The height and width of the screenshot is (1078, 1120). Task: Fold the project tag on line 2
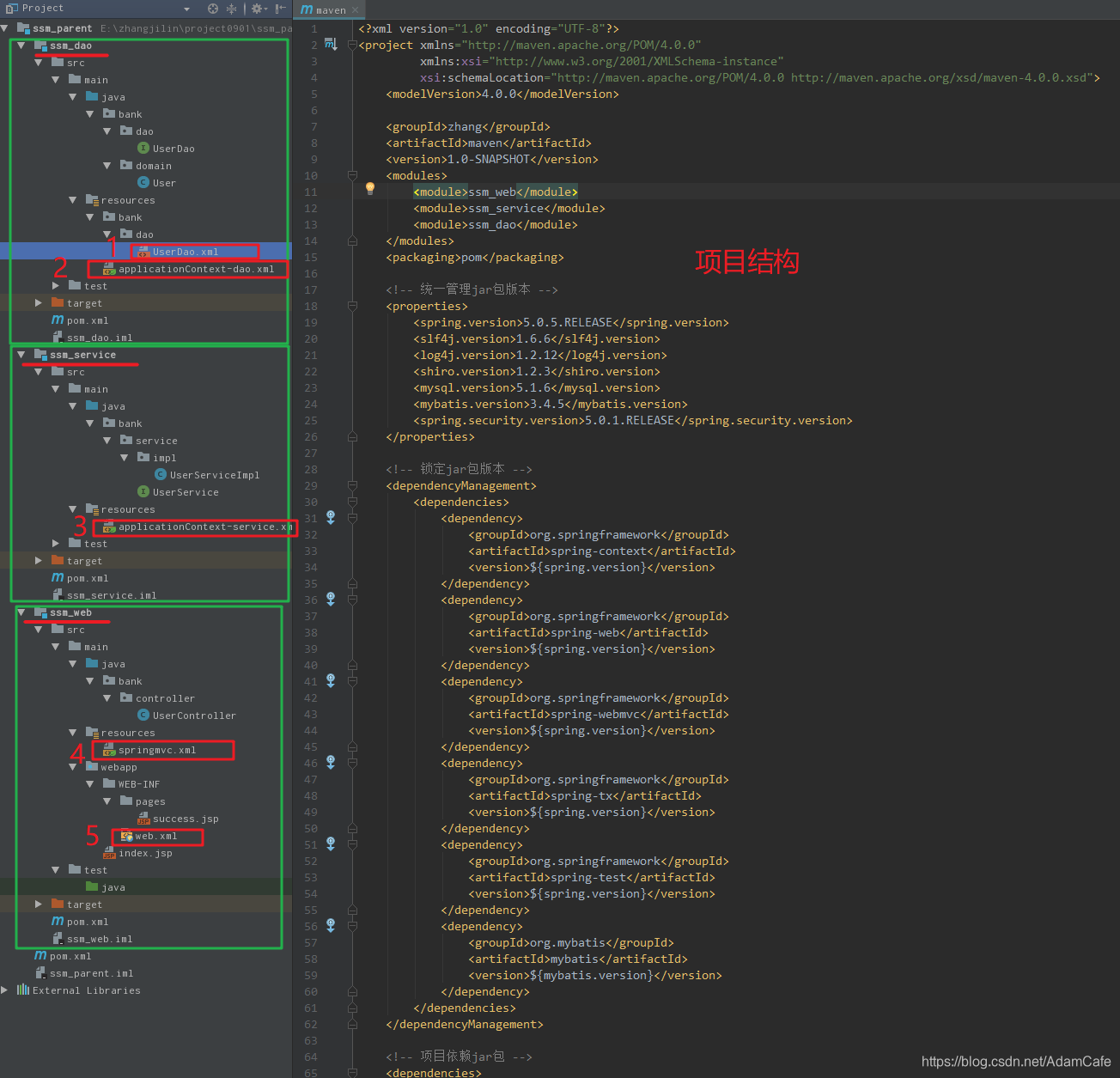point(352,45)
